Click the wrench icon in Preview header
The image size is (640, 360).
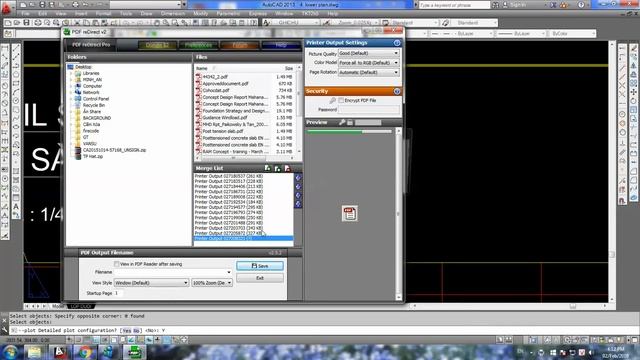pos(342,122)
